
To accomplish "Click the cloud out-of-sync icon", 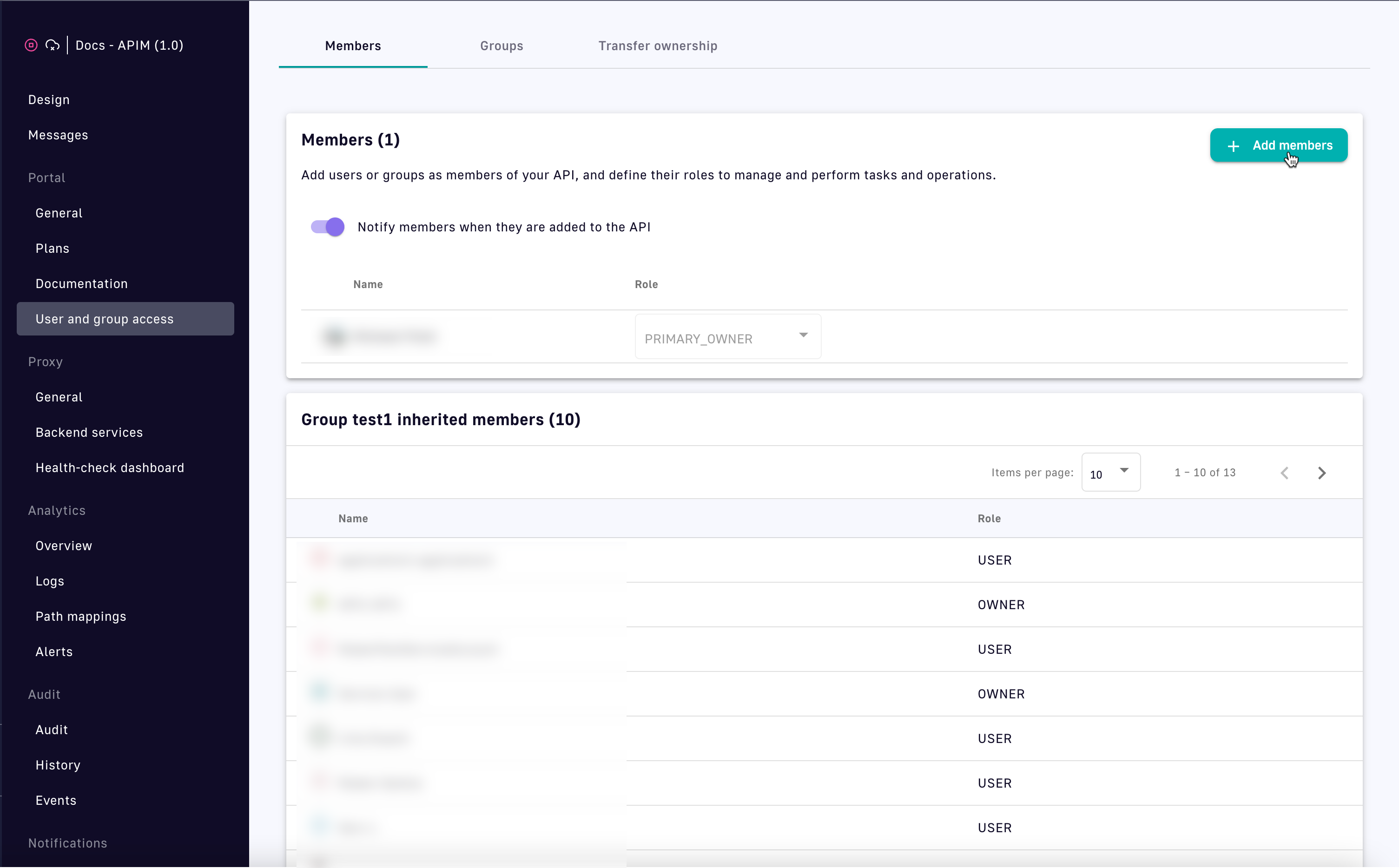I will click(x=52, y=46).
